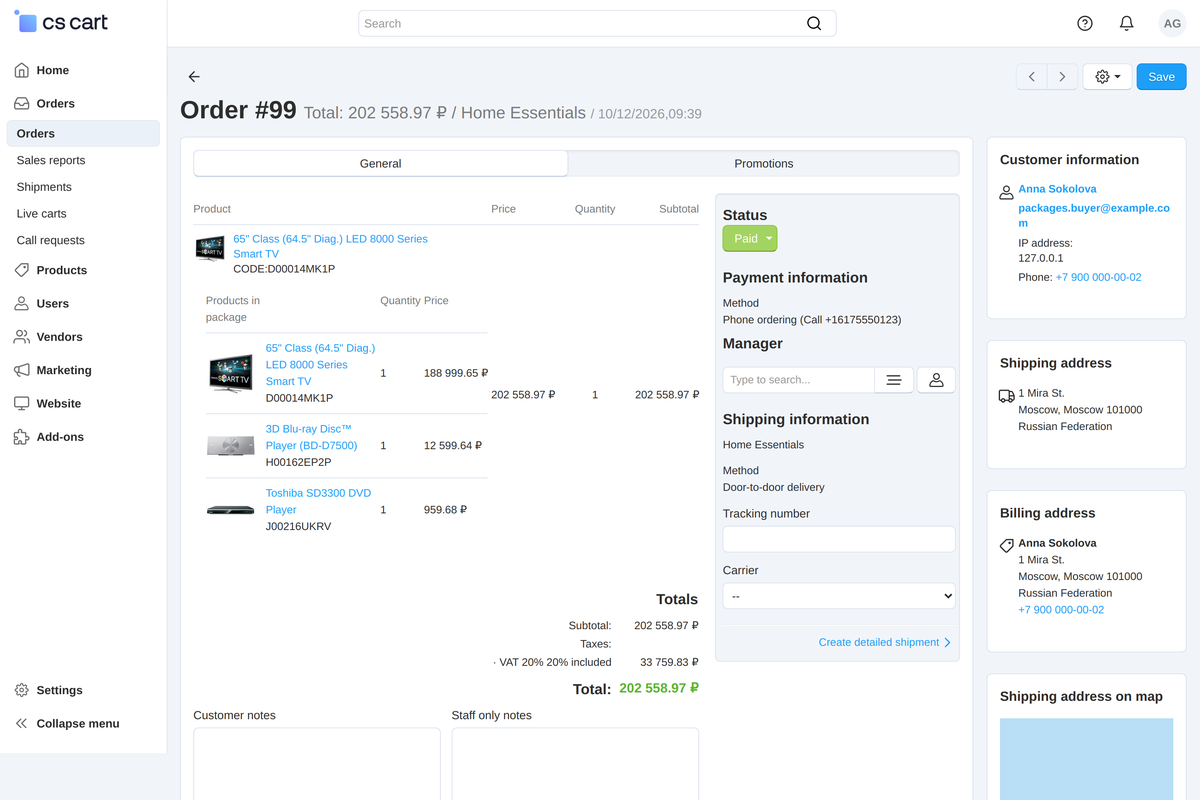The width and height of the screenshot is (1200, 800).
Task: Click the Home house icon in the sidebar
Action: click(x=22, y=70)
